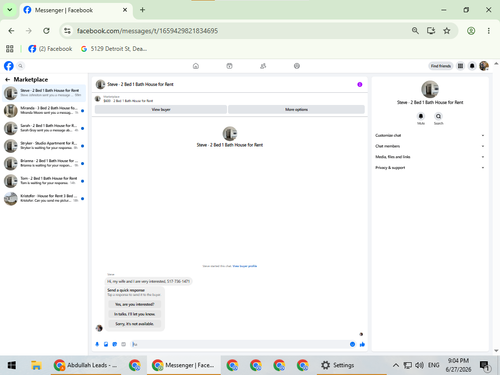Click the Mute bell in conversation details
This screenshot has width=500, height=375.
(x=421, y=116)
